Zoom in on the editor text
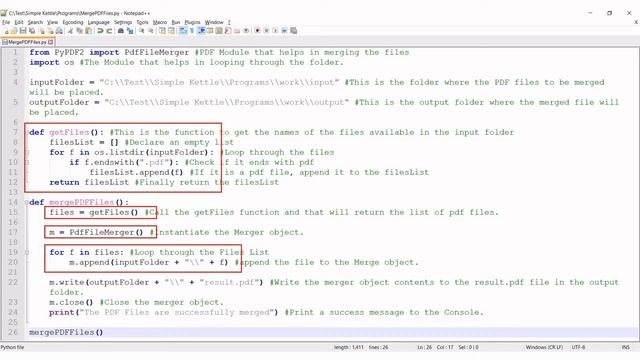This screenshot has width=640, height=360. point(142,31)
